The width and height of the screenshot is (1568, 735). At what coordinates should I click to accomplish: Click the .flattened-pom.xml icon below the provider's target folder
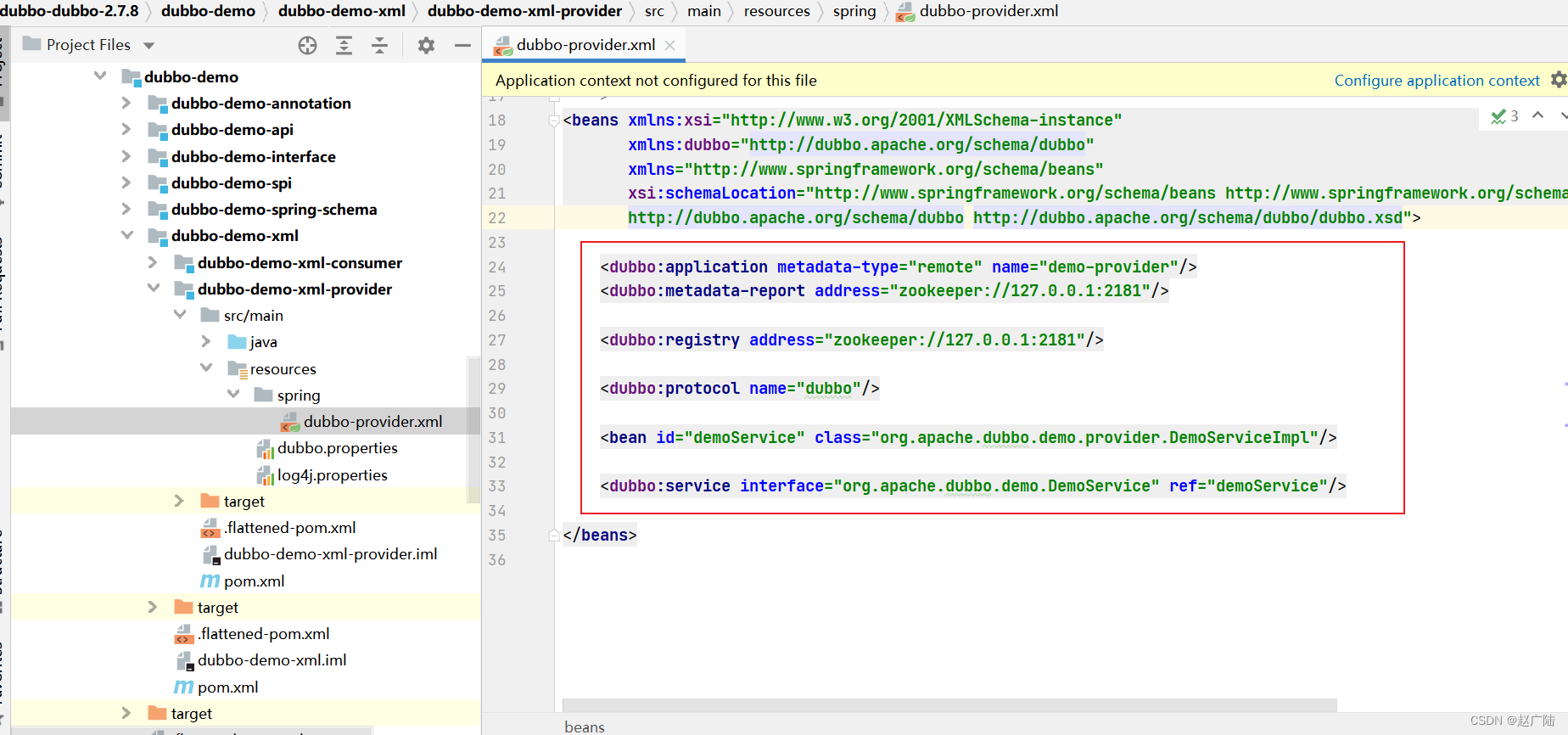tap(210, 529)
